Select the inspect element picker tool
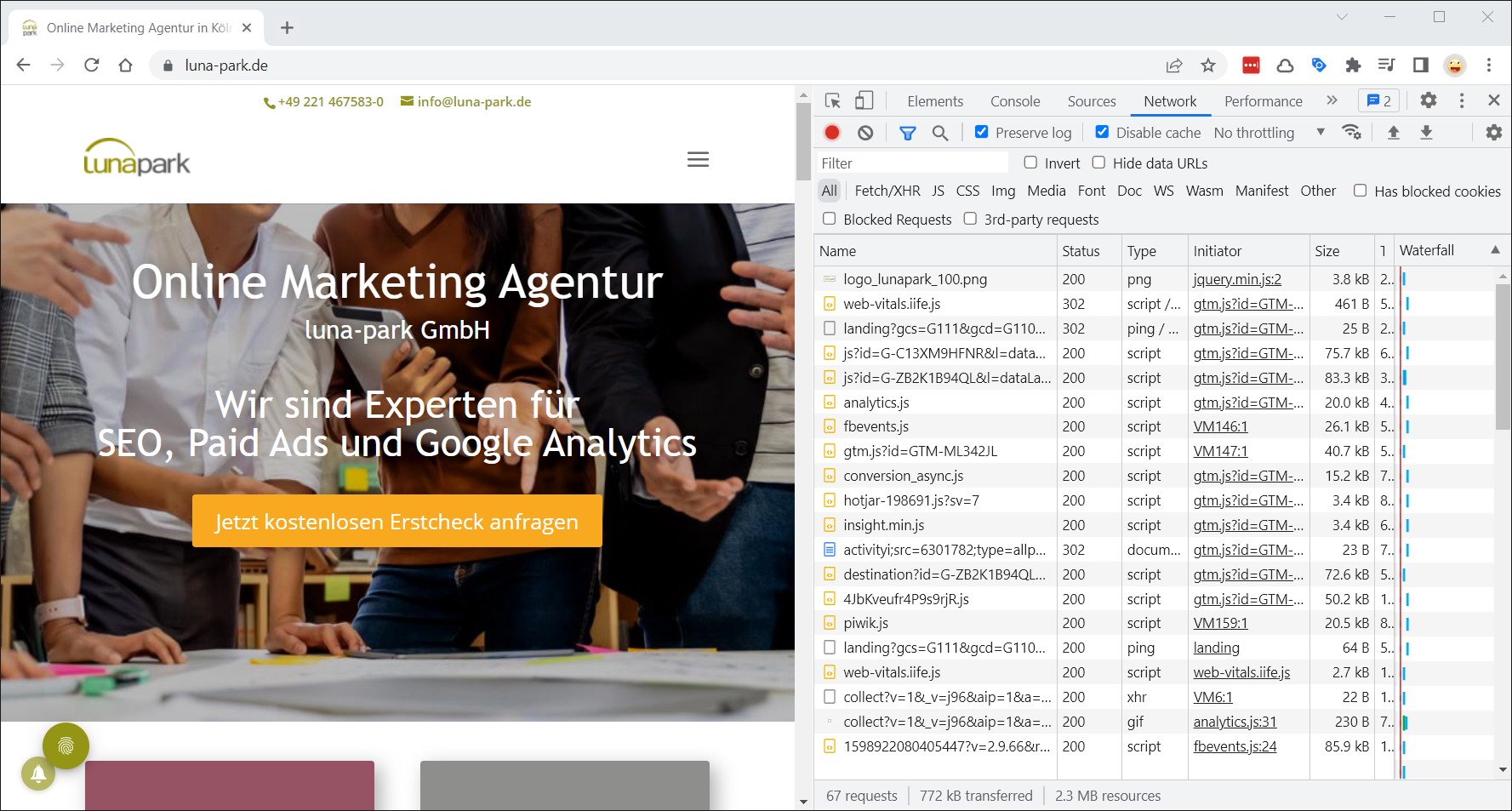Viewport: 1512px width, 811px height. tap(833, 100)
